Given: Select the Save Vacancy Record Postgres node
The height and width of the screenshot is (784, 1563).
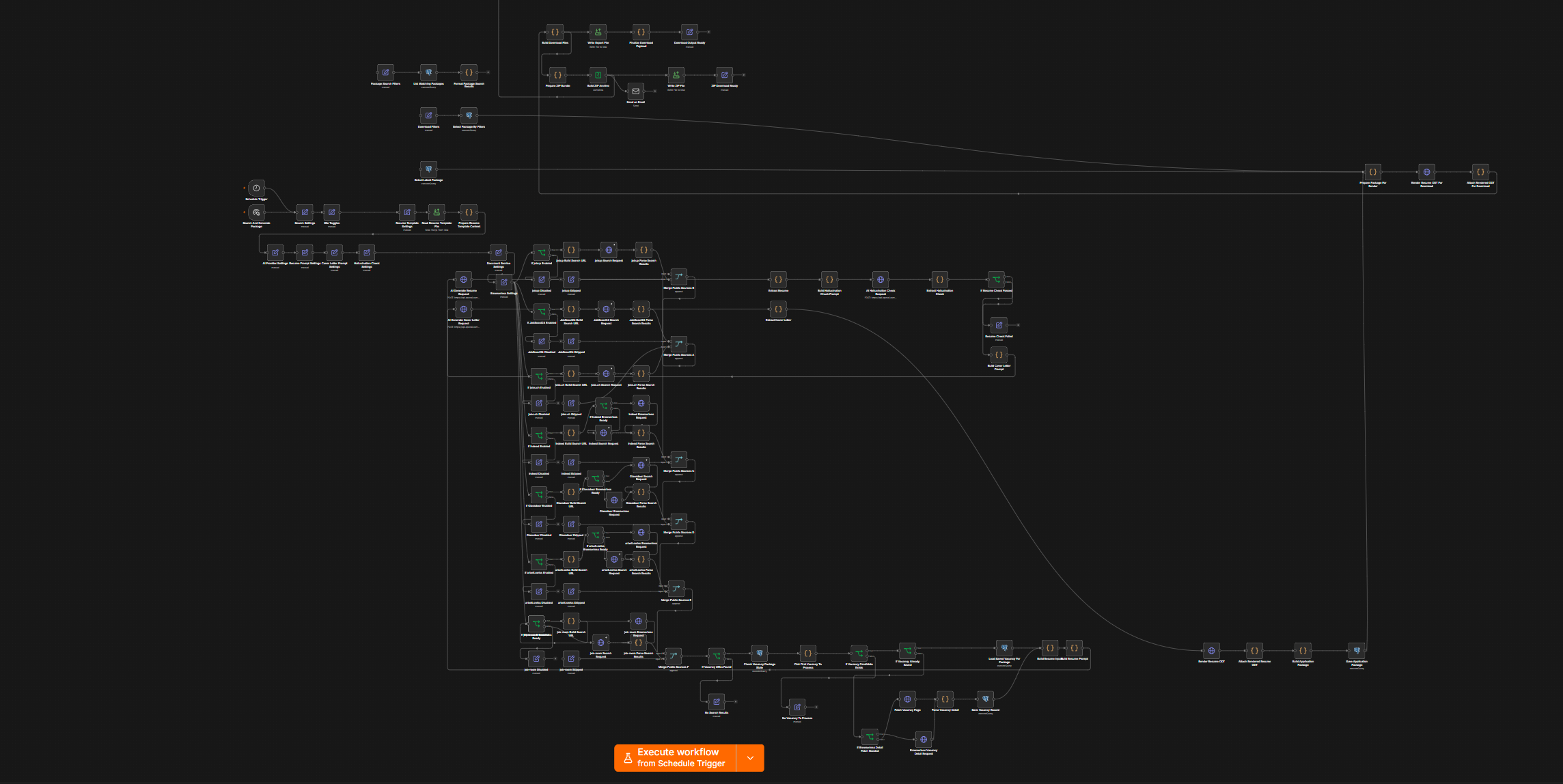Looking at the screenshot, I should click(x=985, y=699).
